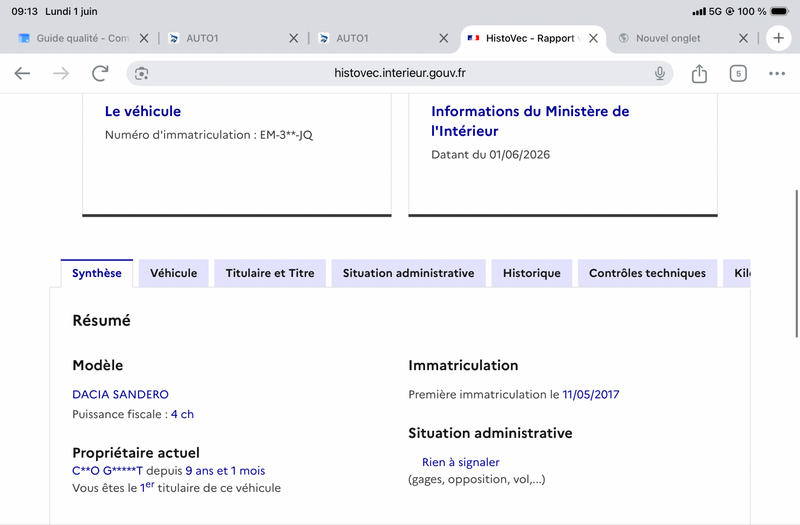This screenshot has width=800, height=525.
Task: Close the Guide qualité tab
Action: tap(144, 38)
